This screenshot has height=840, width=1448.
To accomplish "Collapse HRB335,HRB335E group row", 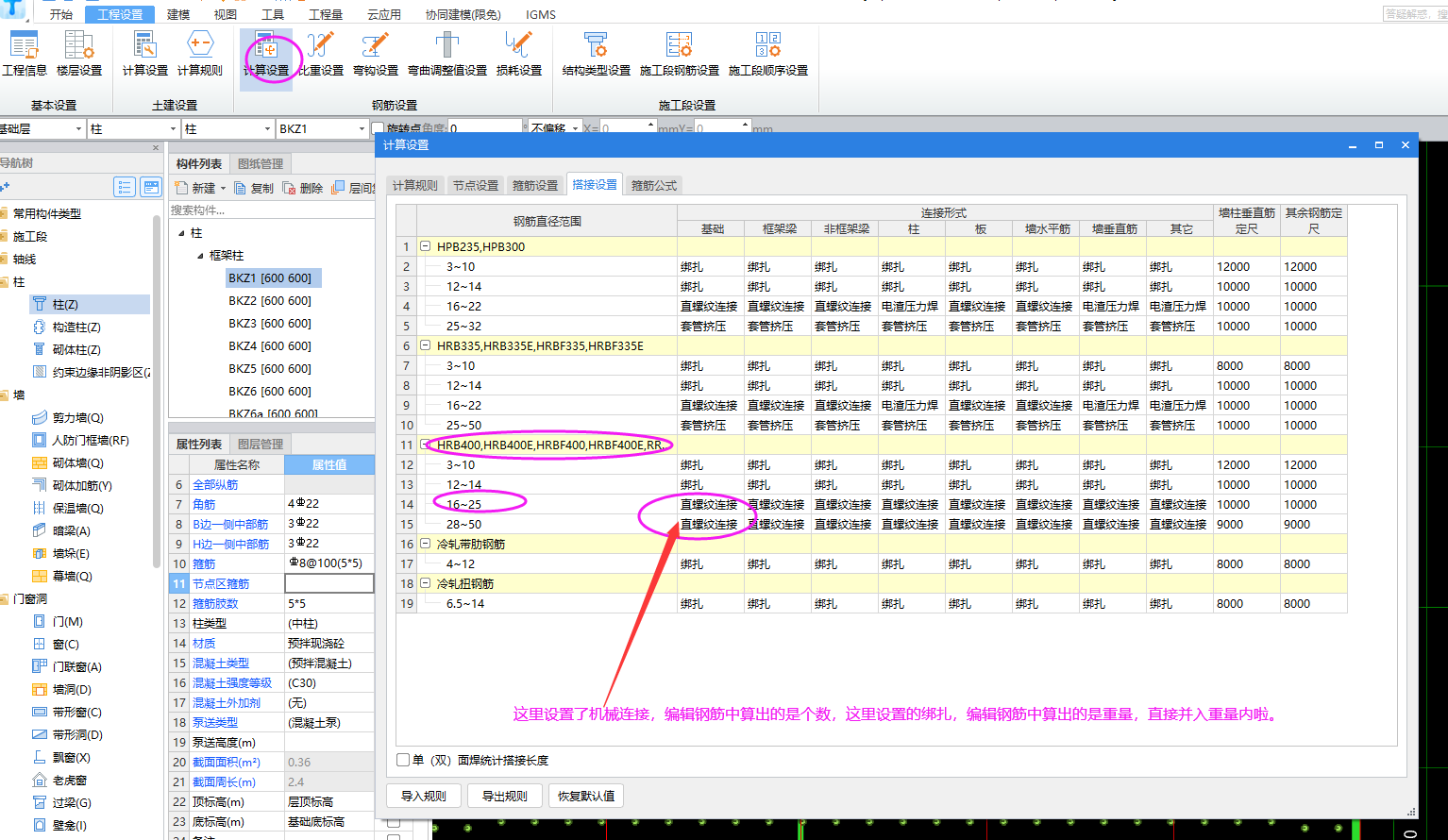I will [426, 345].
